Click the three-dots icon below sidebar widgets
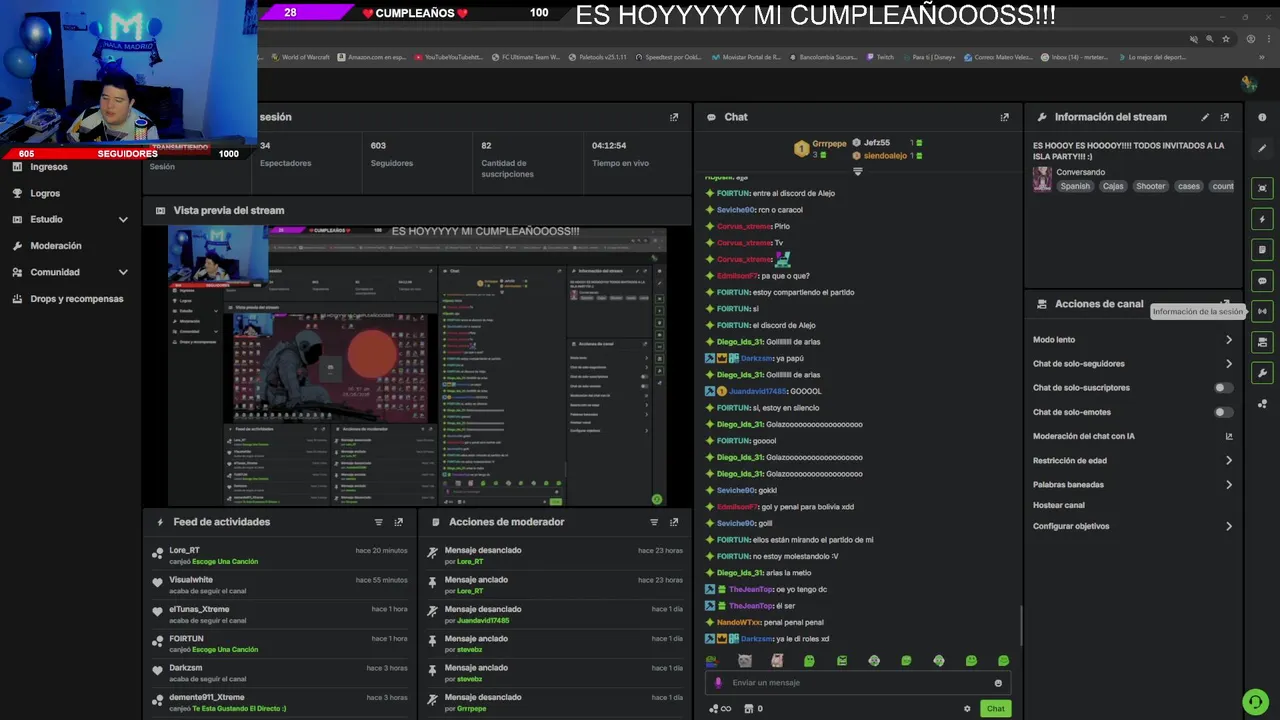1280x720 pixels. (x=1262, y=404)
